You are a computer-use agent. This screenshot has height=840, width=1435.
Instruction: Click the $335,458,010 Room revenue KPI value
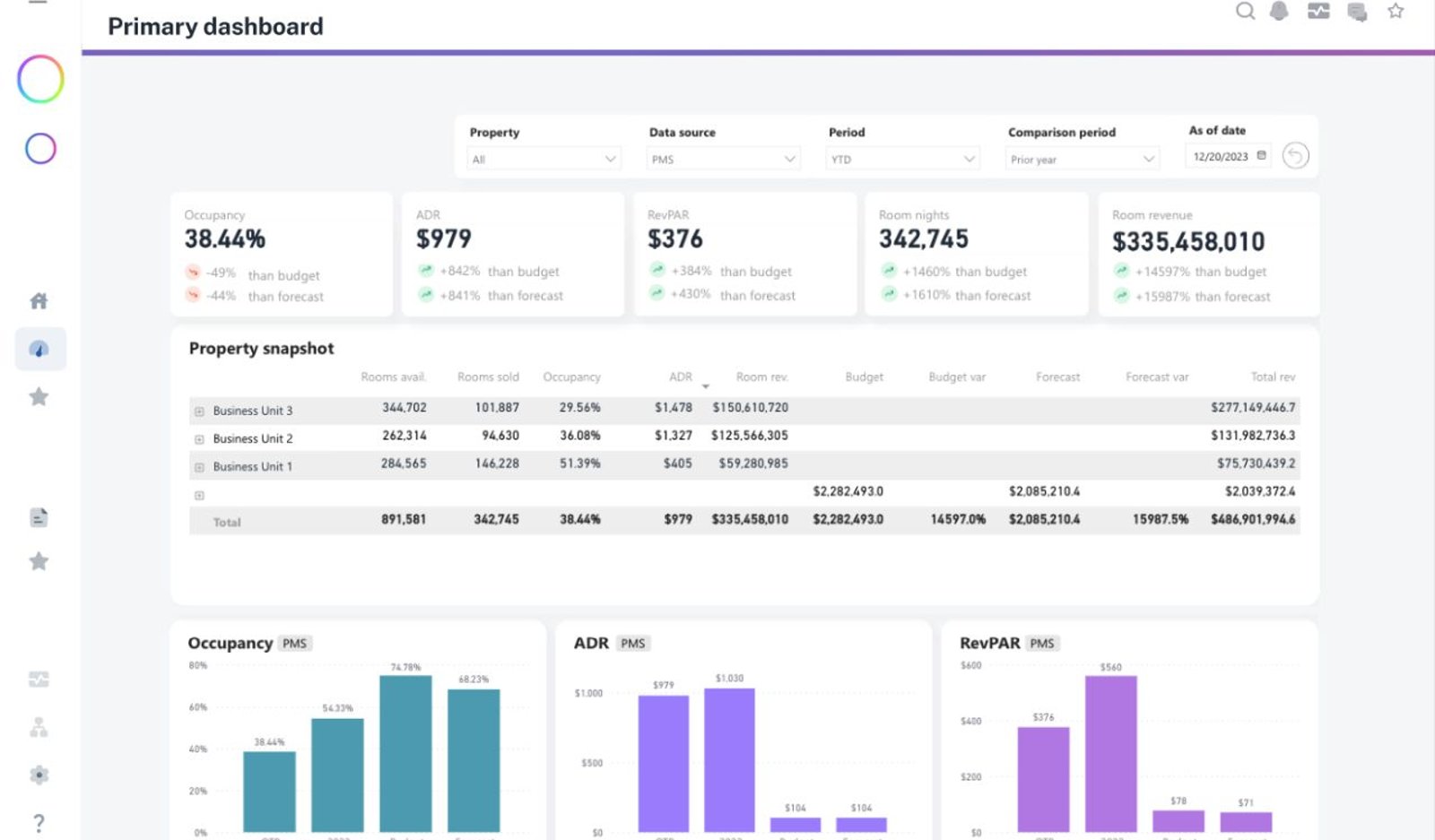click(x=1188, y=241)
